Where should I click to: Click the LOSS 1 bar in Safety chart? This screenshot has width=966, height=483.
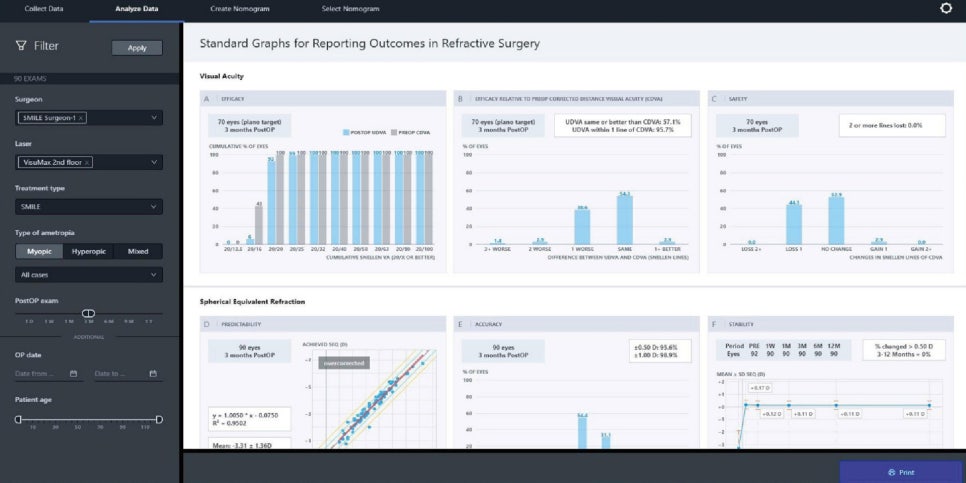(794, 224)
